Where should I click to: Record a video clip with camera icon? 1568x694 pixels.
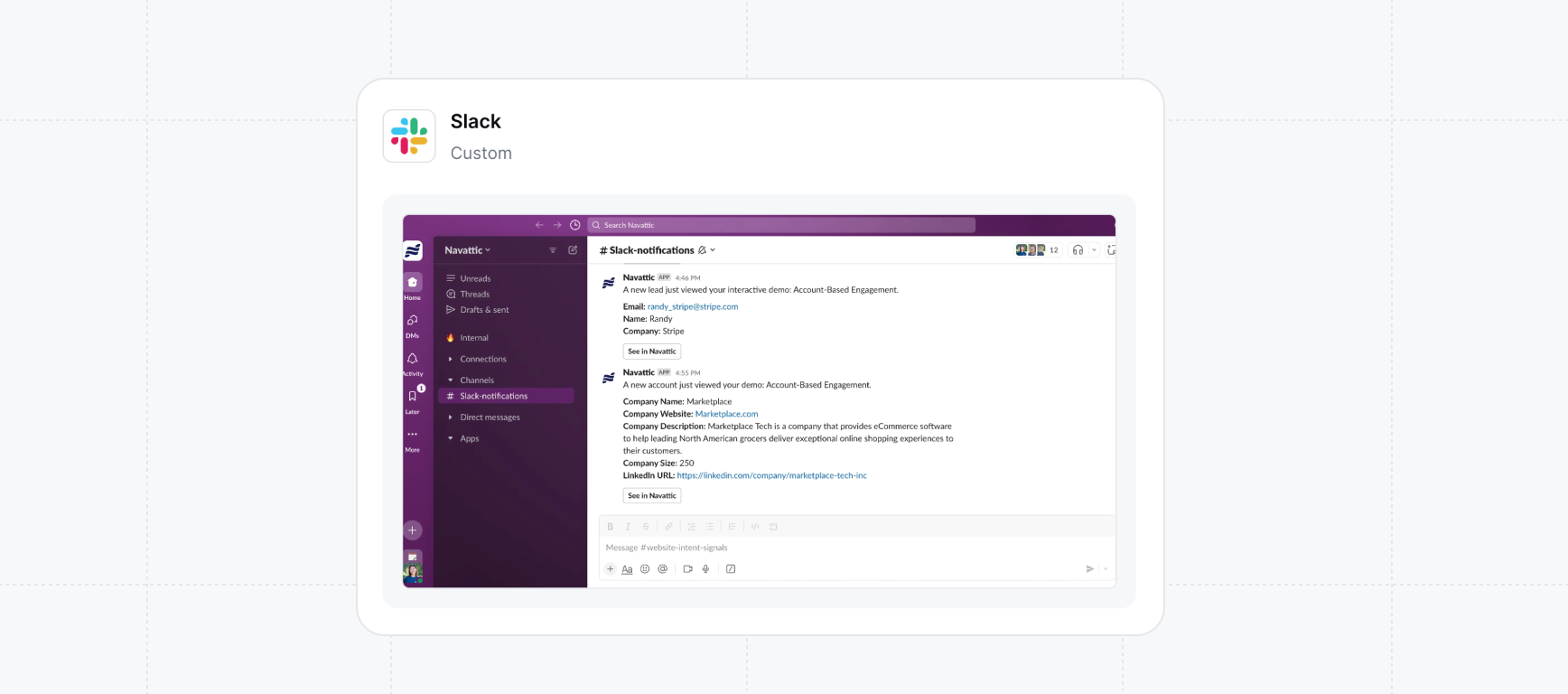(688, 569)
